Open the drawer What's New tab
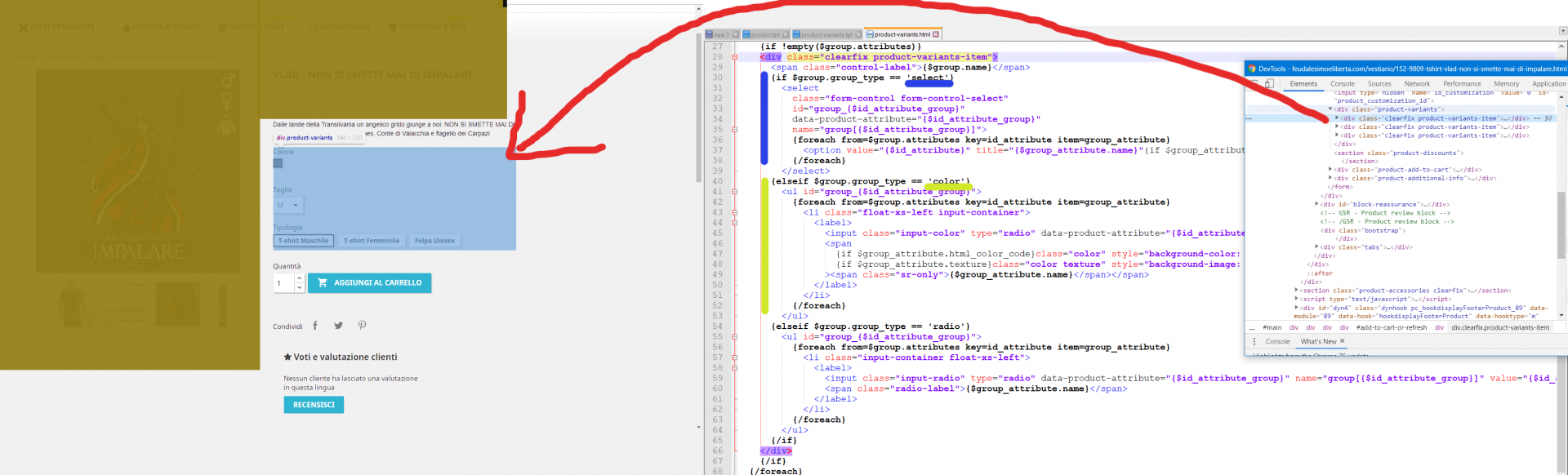 coord(1318,341)
